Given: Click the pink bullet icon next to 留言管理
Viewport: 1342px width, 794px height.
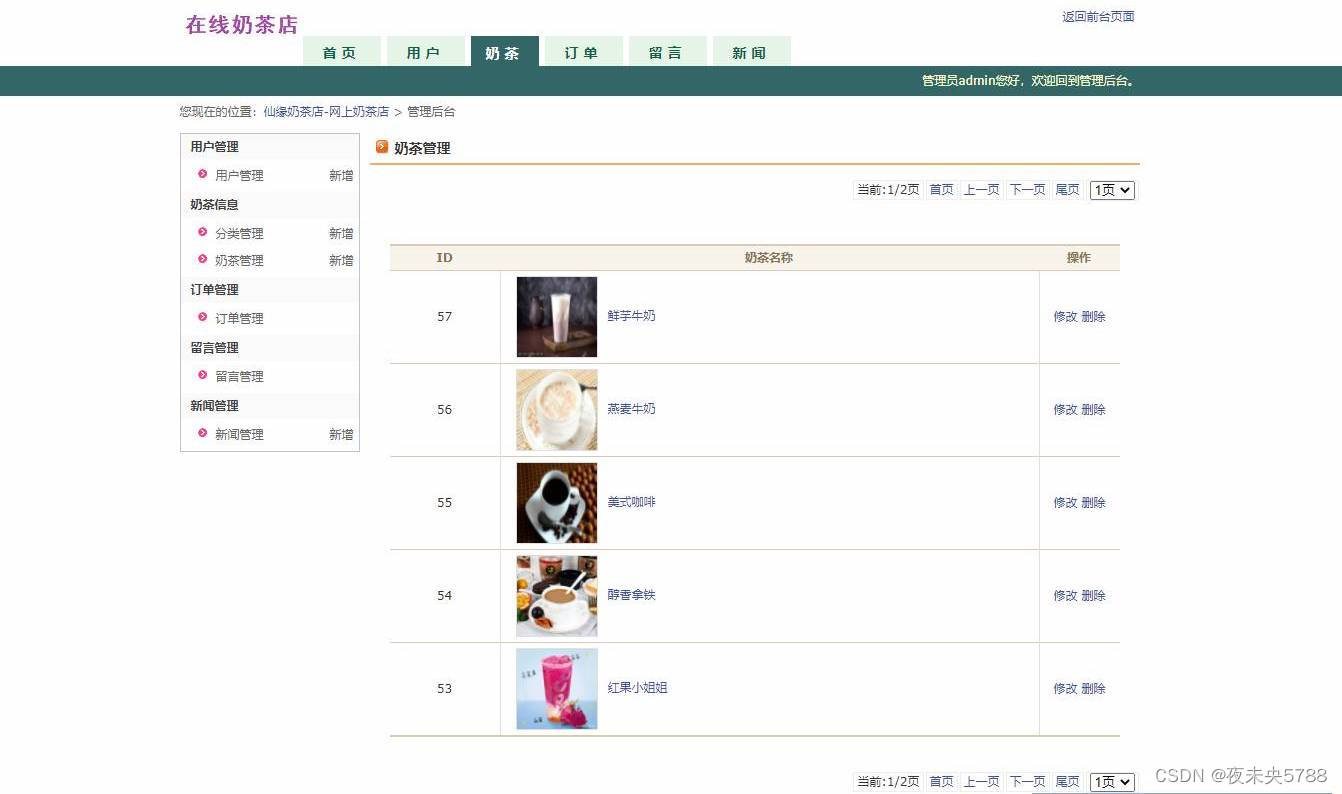Looking at the screenshot, I should point(203,375).
